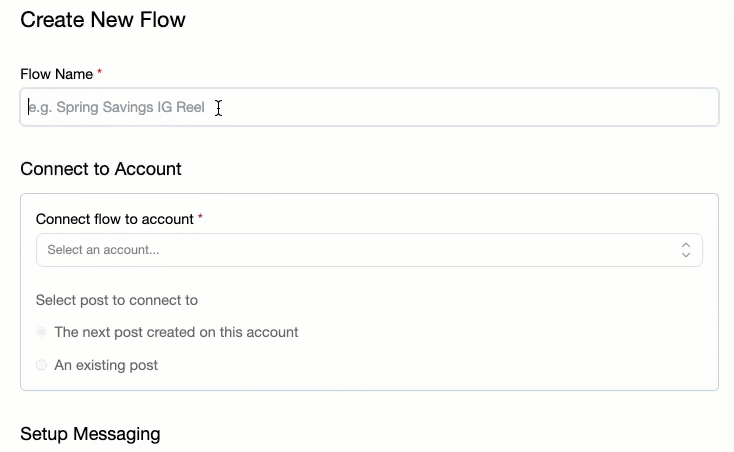Choose the "An existing post" radio button
The height and width of the screenshot is (452, 734).
click(x=42, y=365)
